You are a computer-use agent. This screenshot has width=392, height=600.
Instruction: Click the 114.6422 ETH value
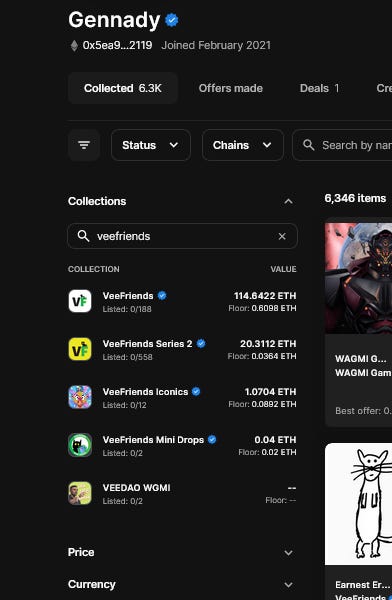(x=265, y=296)
